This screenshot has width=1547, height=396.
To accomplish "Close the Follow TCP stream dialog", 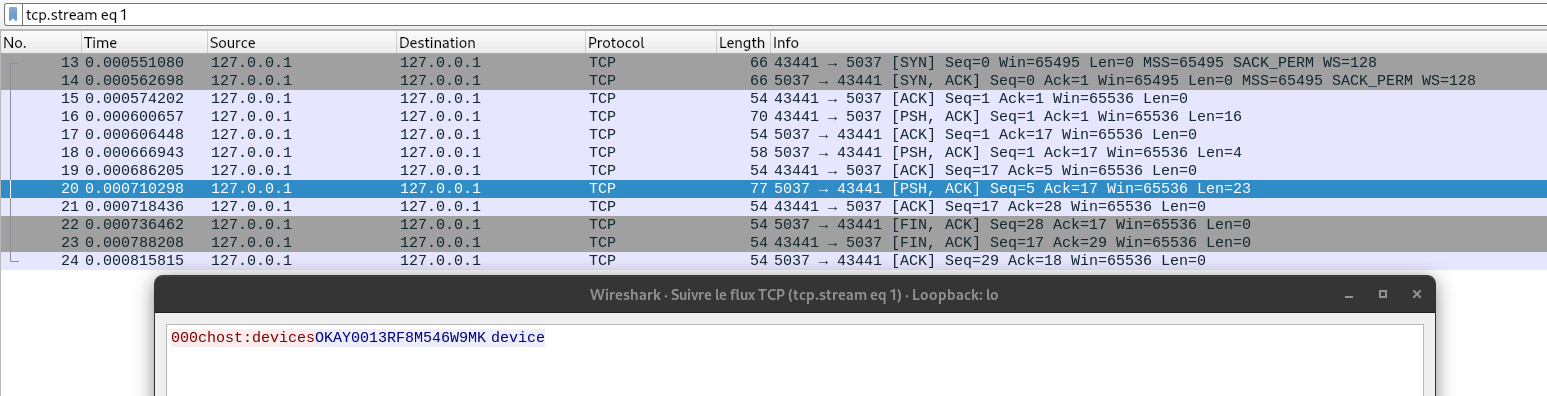I will pyautogui.click(x=1416, y=294).
